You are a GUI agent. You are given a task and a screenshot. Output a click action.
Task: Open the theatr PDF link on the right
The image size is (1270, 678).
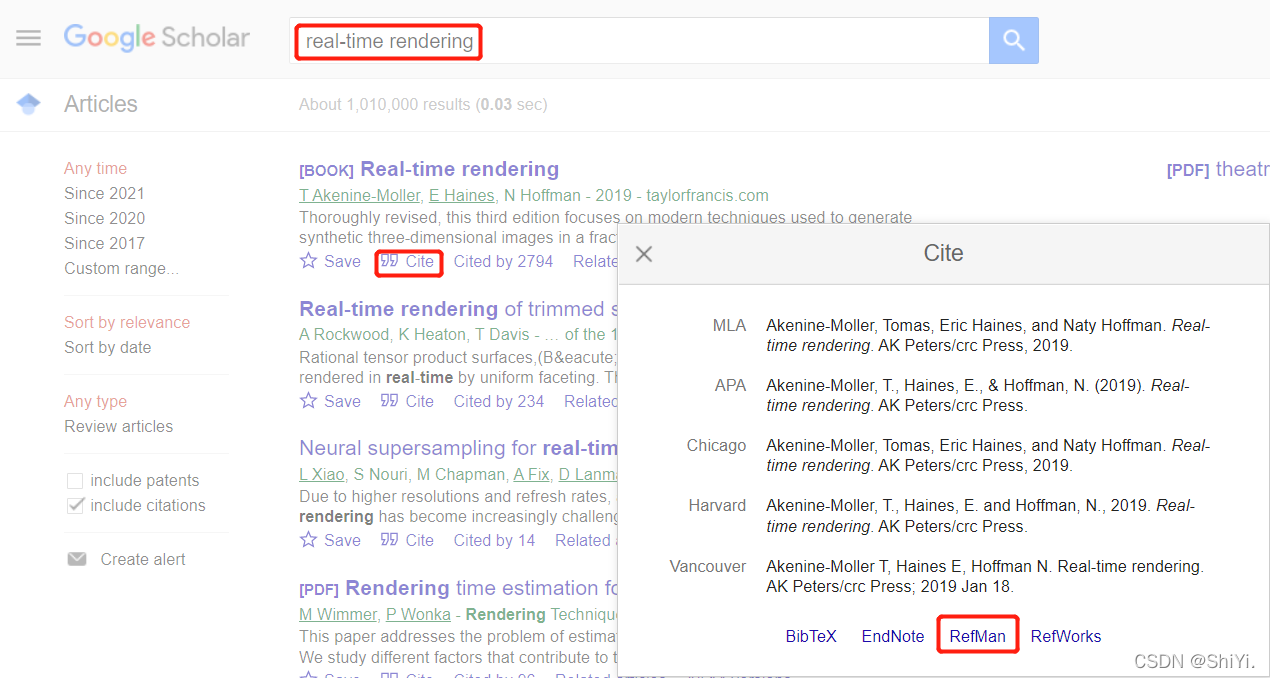click(1218, 169)
